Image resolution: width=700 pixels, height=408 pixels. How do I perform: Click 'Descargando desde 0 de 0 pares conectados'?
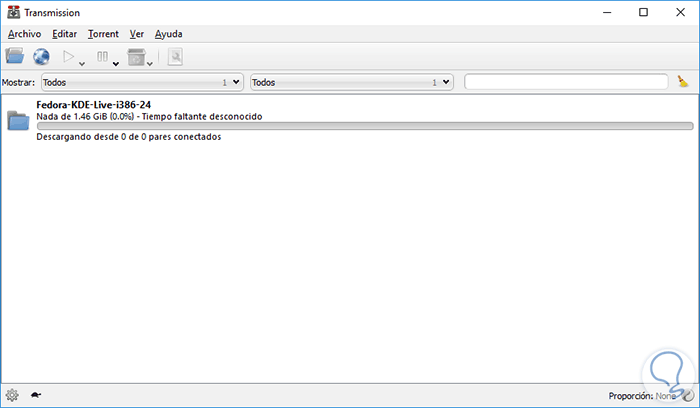coord(129,137)
